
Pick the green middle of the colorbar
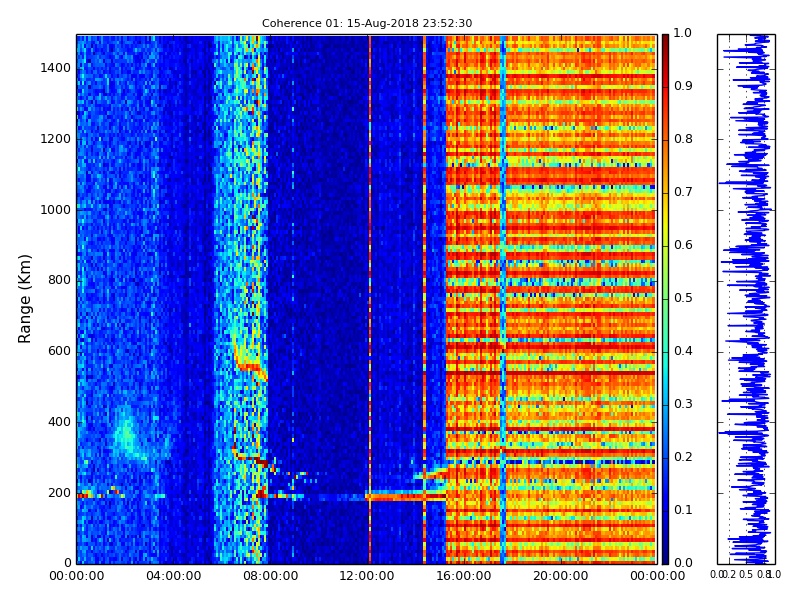tap(665, 299)
